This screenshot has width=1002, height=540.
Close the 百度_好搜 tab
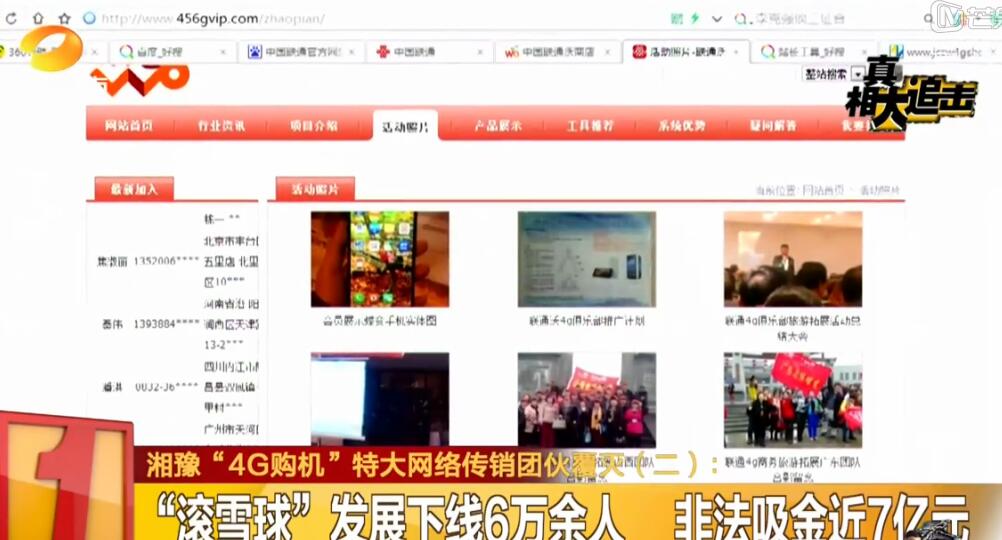(x=223, y=52)
